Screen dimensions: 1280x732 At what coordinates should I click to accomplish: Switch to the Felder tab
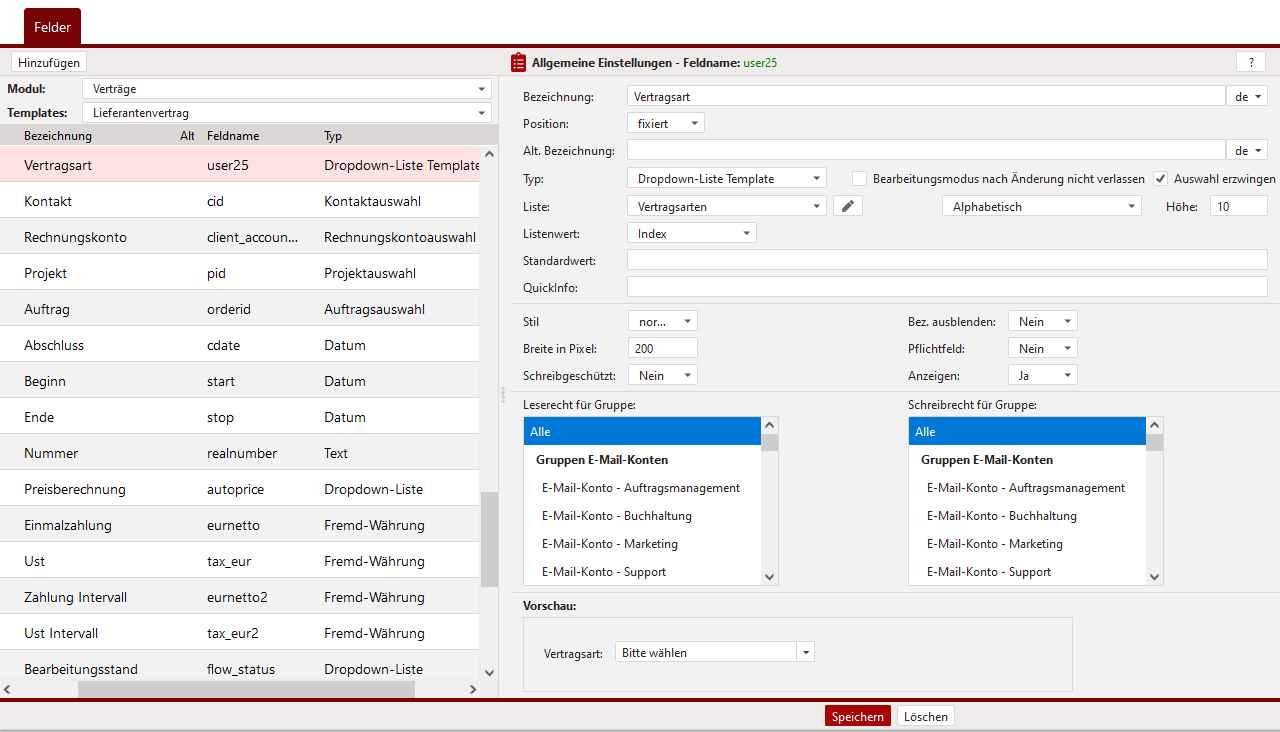point(52,27)
